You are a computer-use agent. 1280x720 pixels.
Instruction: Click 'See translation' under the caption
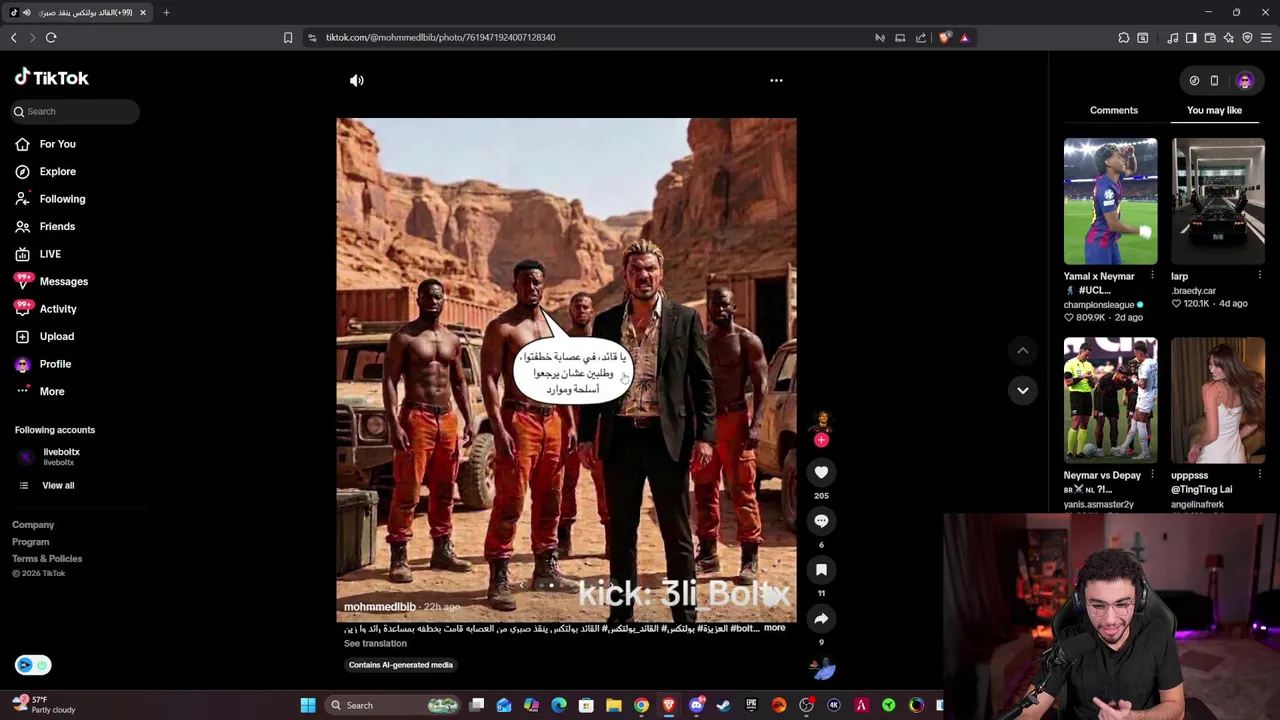click(x=375, y=643)
